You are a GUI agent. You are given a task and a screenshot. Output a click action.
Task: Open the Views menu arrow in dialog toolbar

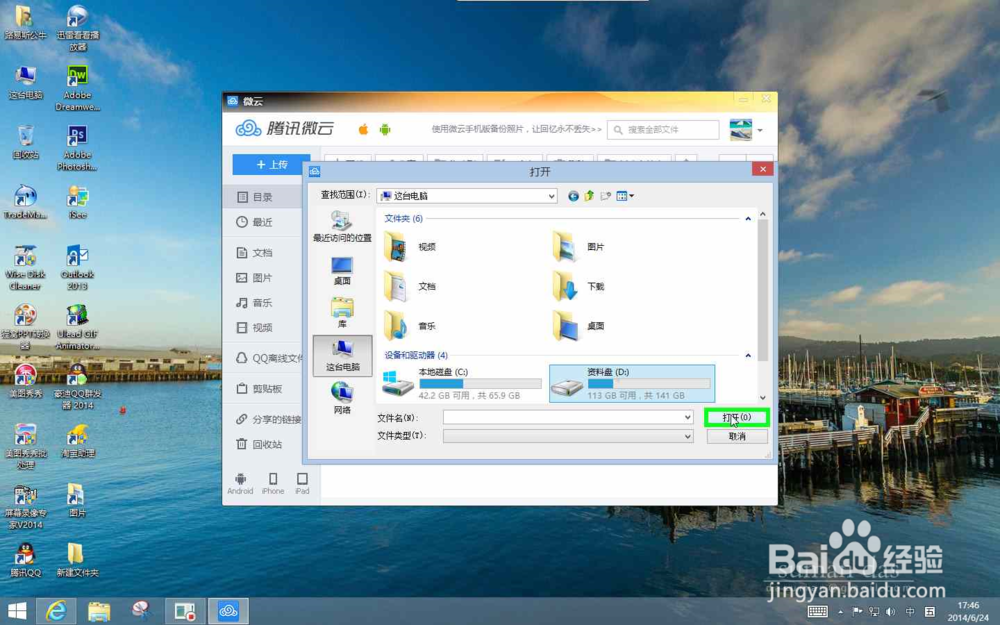tap(631, 196)
